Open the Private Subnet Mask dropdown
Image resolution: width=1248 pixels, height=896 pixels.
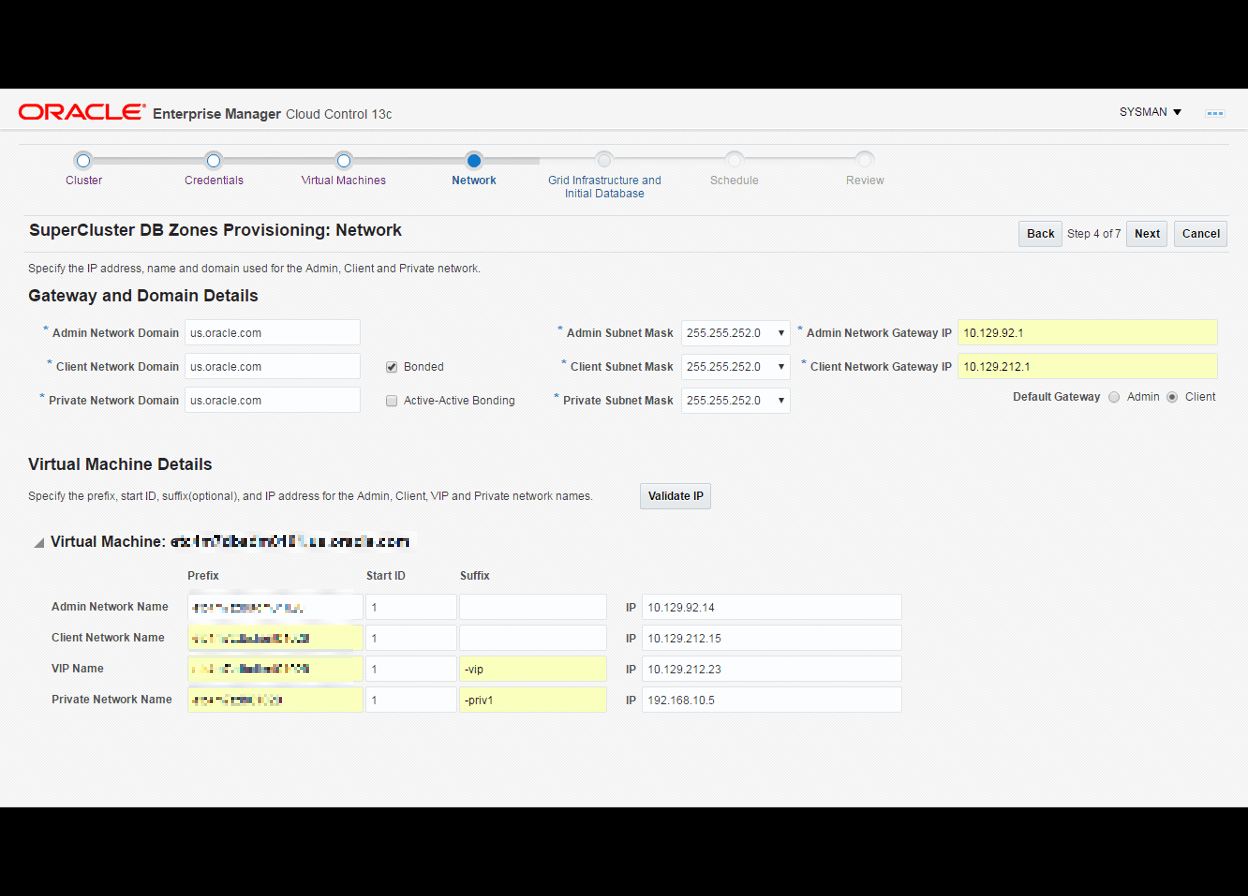click(736, 400)
